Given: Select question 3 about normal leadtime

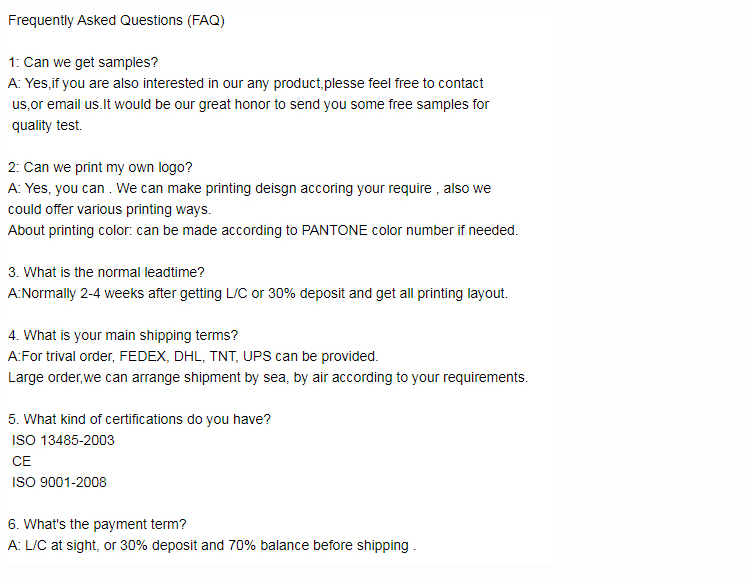Looking at the screenshot, I should 105,272.
